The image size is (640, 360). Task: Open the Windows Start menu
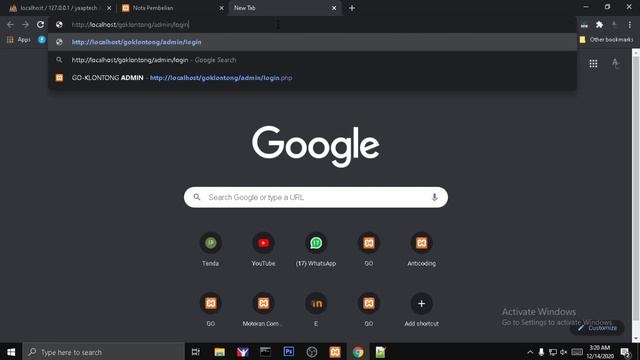(x=11, y=351)
